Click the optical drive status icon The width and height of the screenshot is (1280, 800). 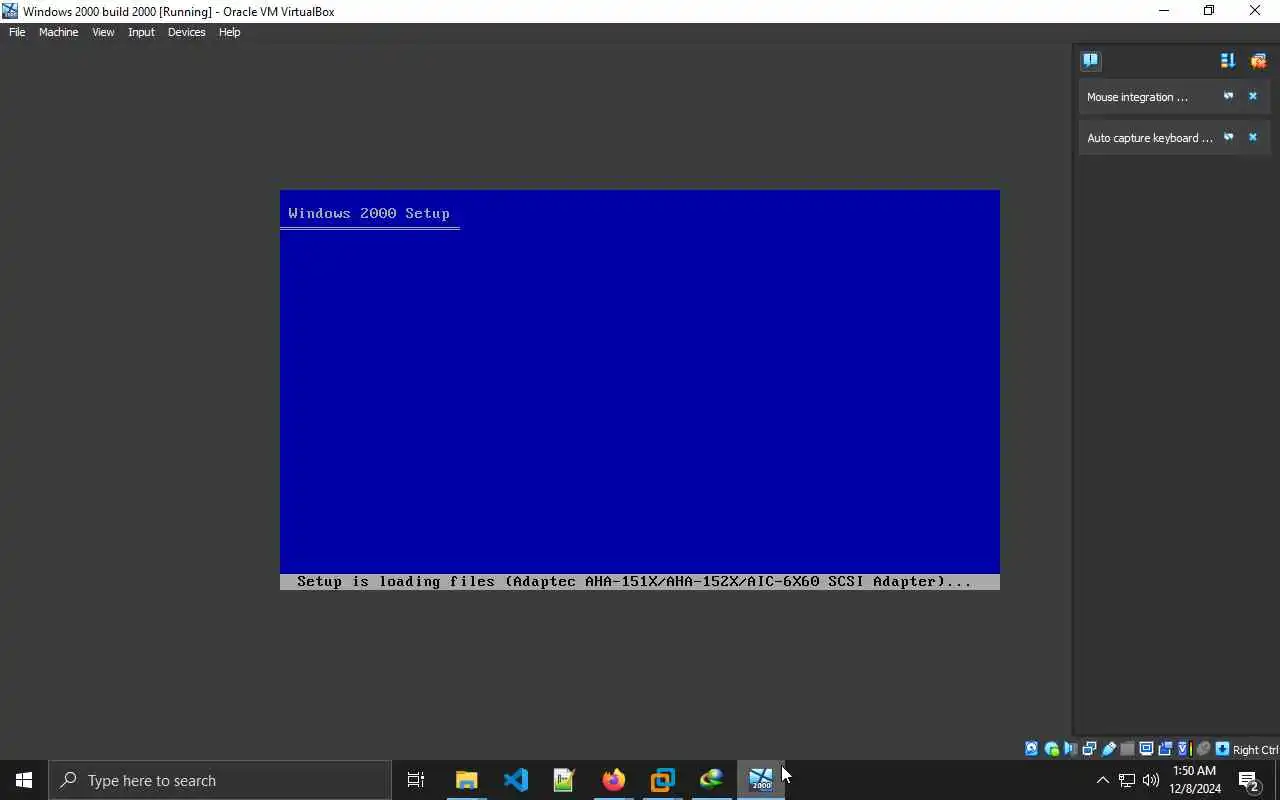pos(1051,749)
